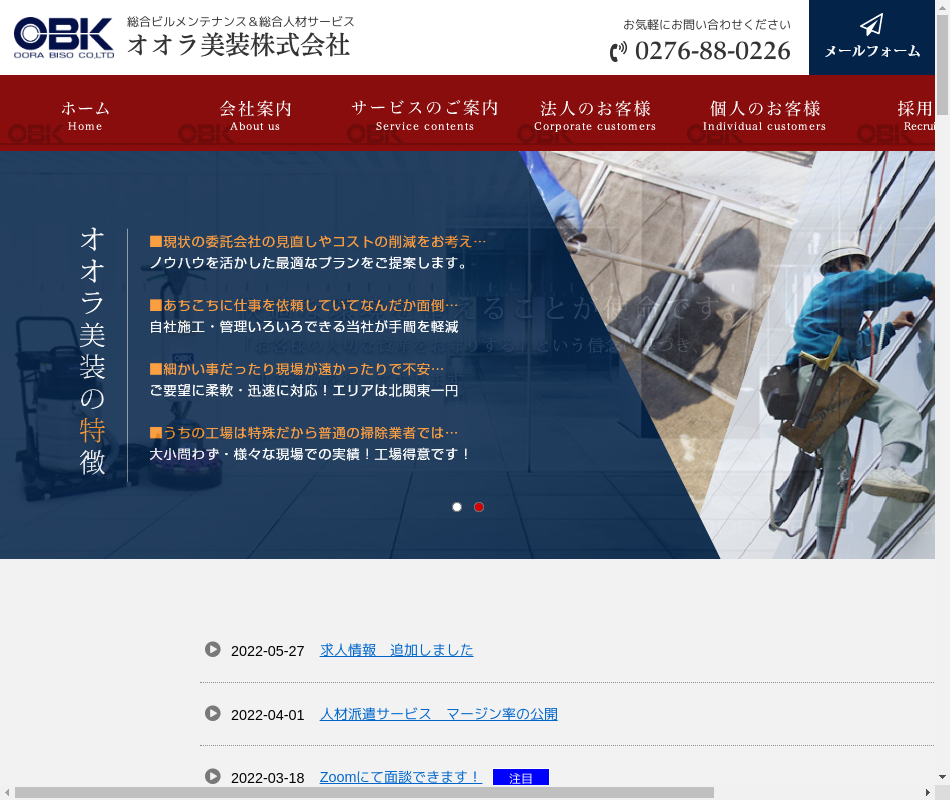Click the paper plane mail form icon

(x=871, y=25)
